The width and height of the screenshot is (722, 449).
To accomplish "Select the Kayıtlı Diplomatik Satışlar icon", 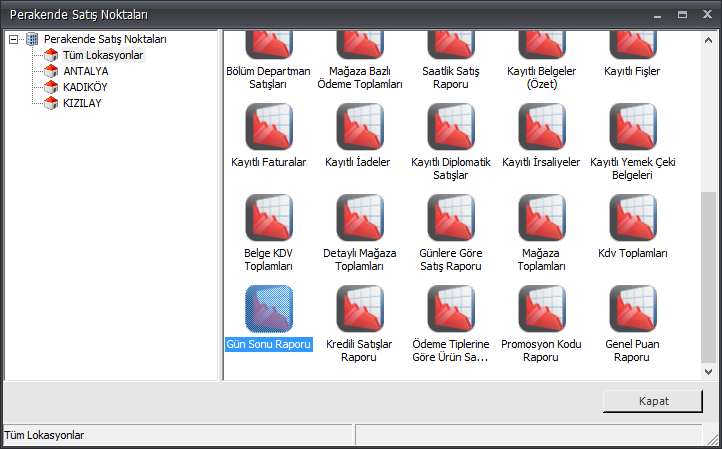I will pos(451,127).
